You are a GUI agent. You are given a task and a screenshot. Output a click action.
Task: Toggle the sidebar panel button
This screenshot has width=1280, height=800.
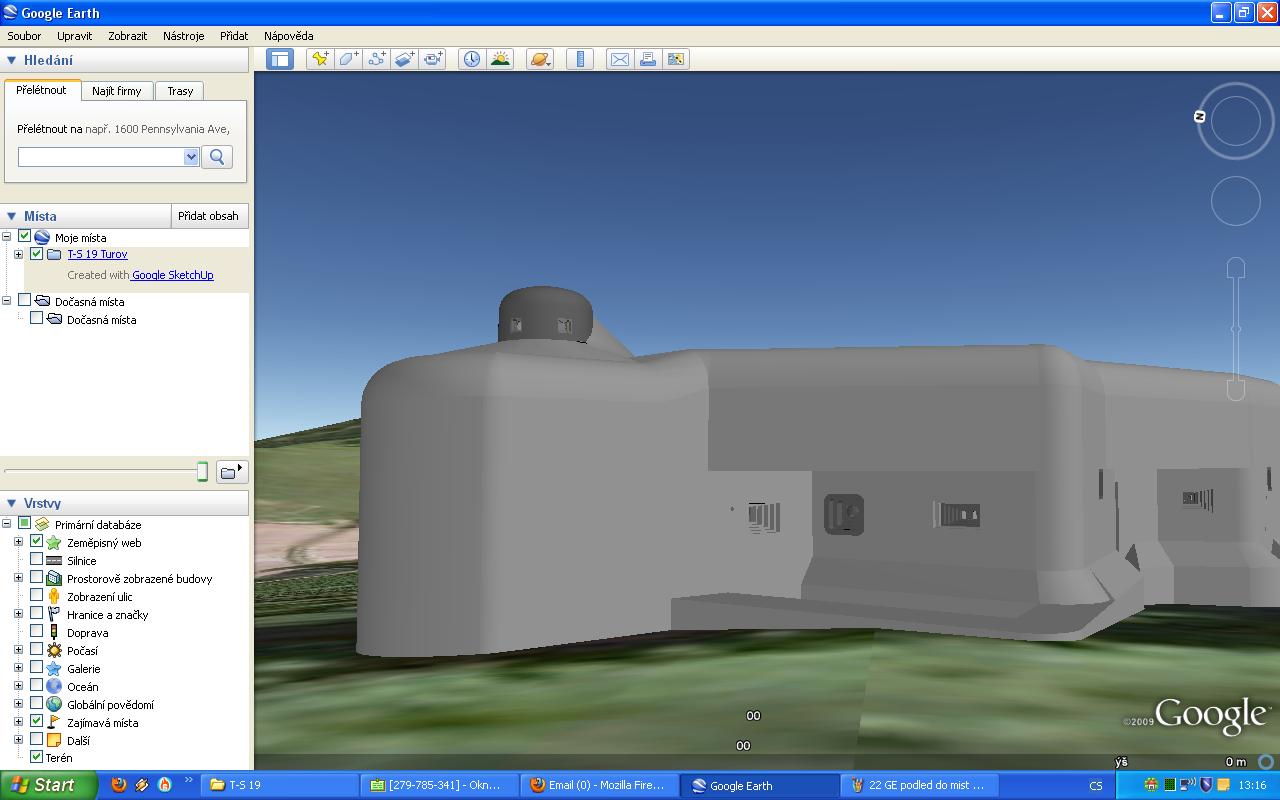click(x=280, y=59)
